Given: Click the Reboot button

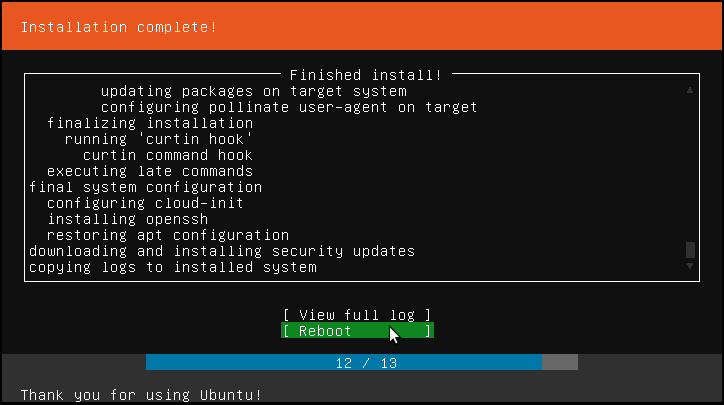Looking at the screenshot, I should tap(357, 331).
